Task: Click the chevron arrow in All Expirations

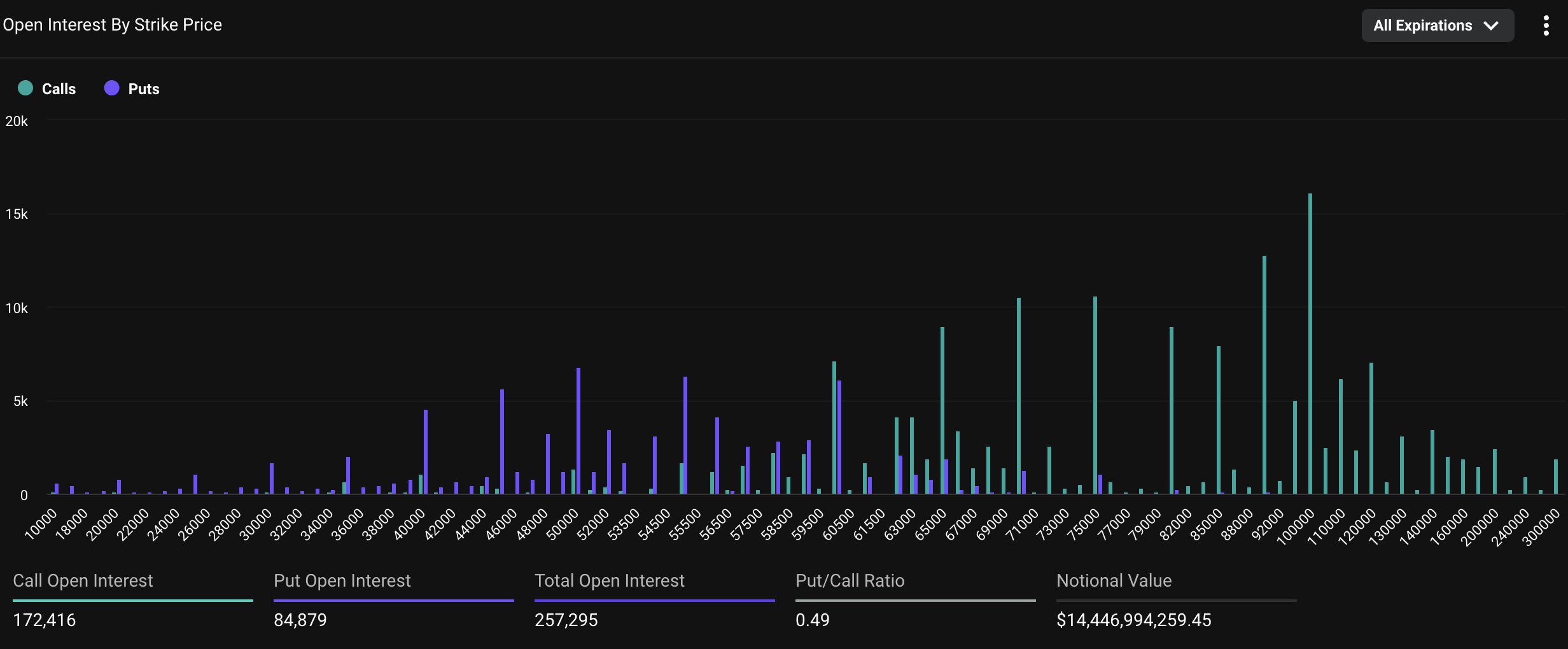Action: (1491, 26)
